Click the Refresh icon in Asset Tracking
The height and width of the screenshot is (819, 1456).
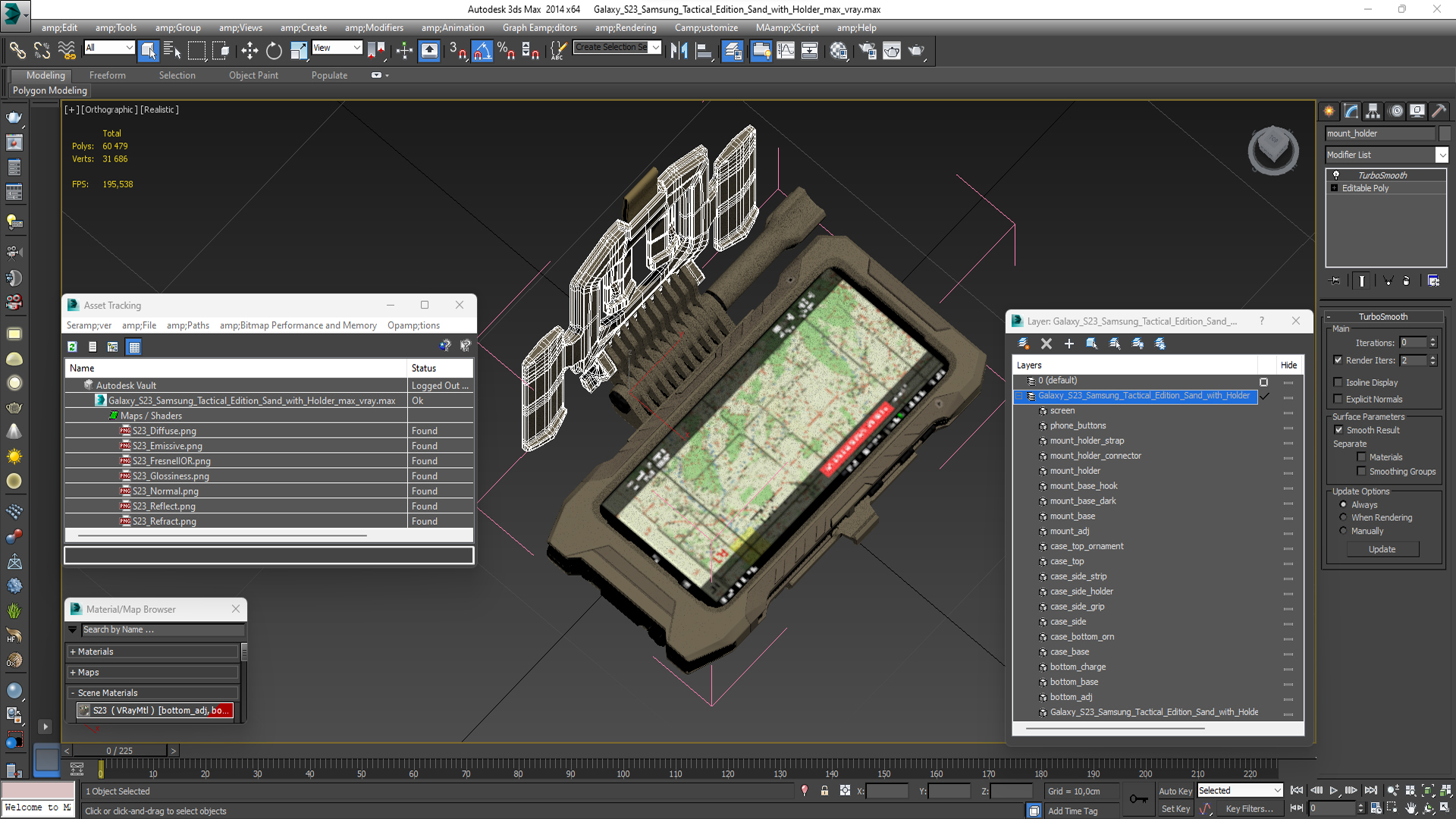point(72,347)
